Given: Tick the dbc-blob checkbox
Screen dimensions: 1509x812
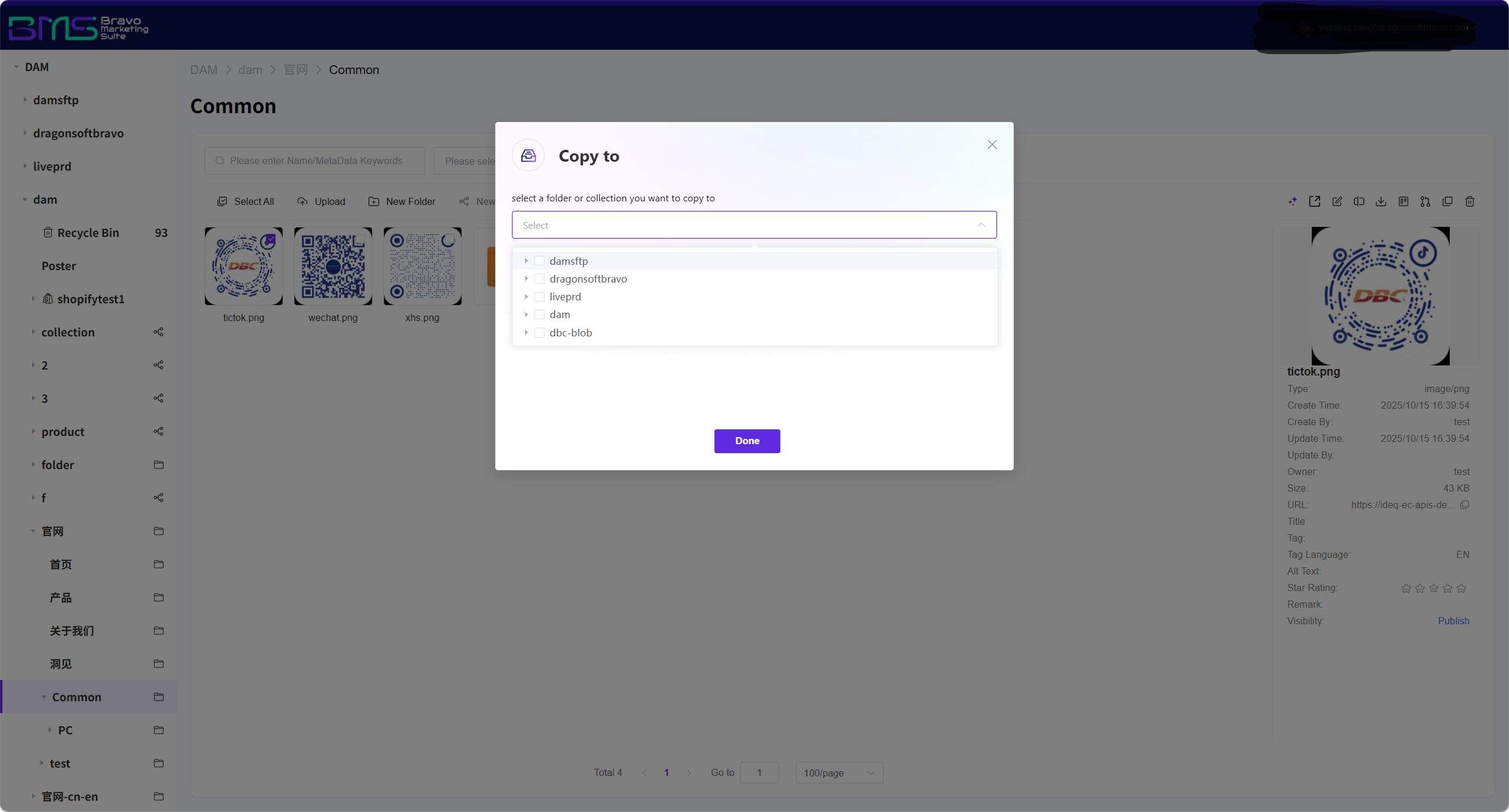Looking at the screenshot, I should pos(539,333).
